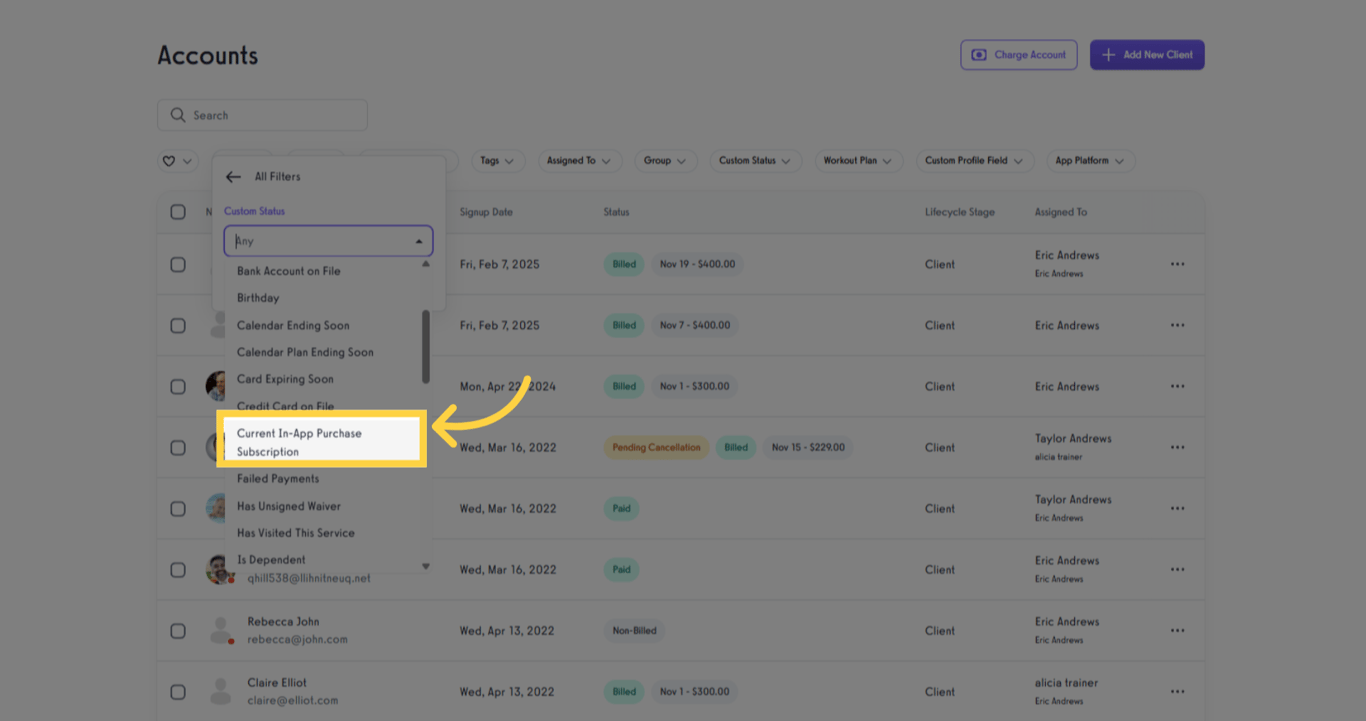This screenshot has height=721, width=1366.
Task: Check the checkbox for Claire Elliot's row
Action: tap(178, 691)
